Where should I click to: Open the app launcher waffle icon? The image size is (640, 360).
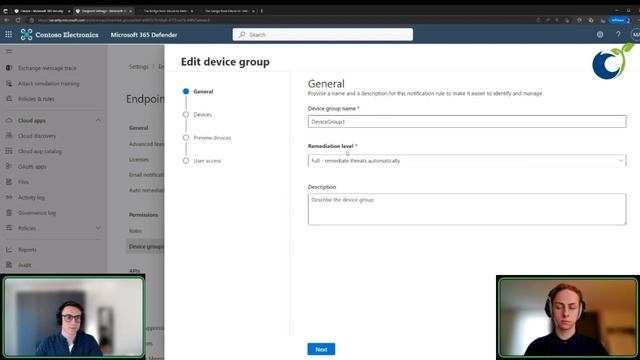tap(9, 35)
